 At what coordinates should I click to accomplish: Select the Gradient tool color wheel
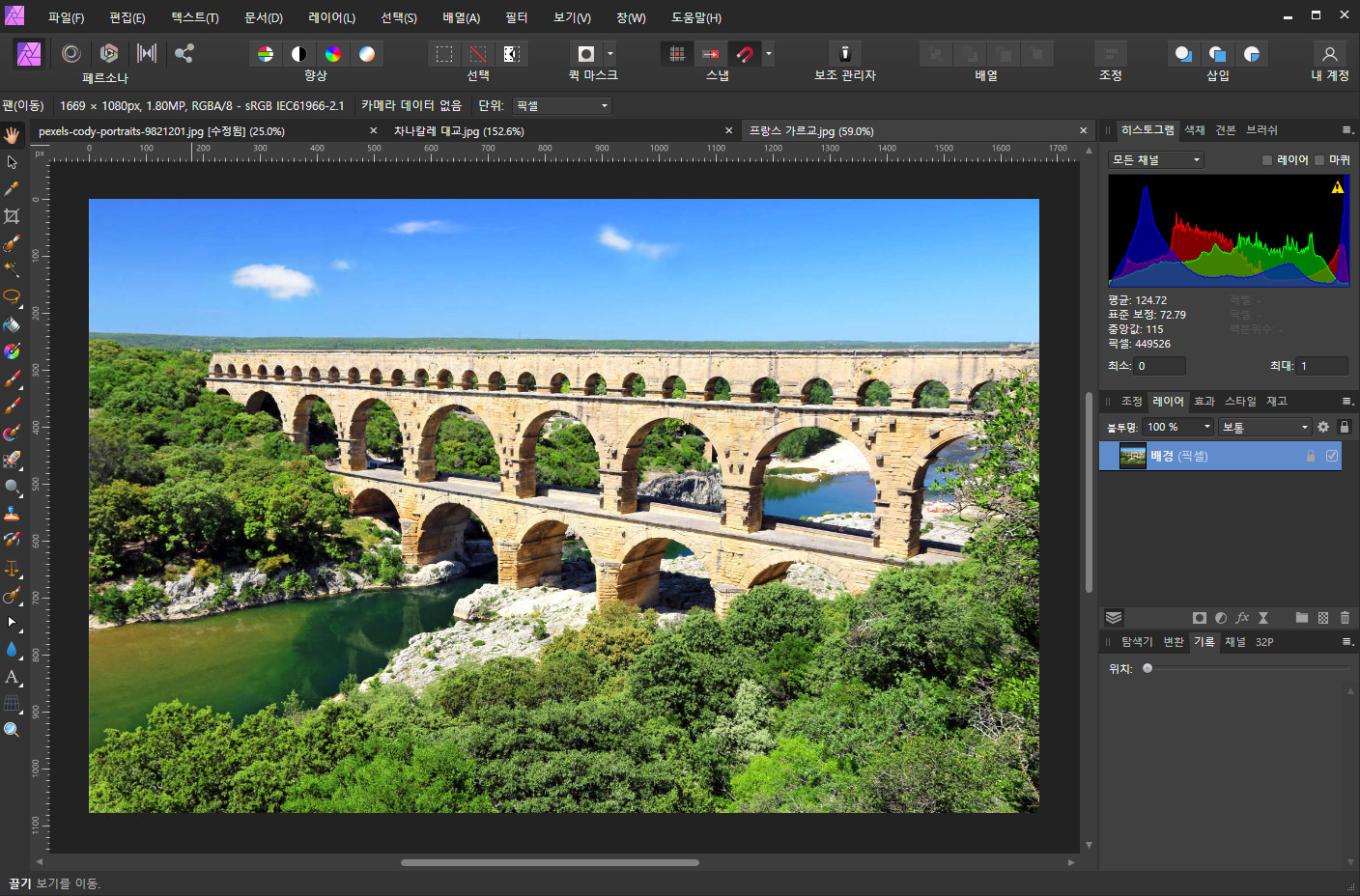coord(12,351)
